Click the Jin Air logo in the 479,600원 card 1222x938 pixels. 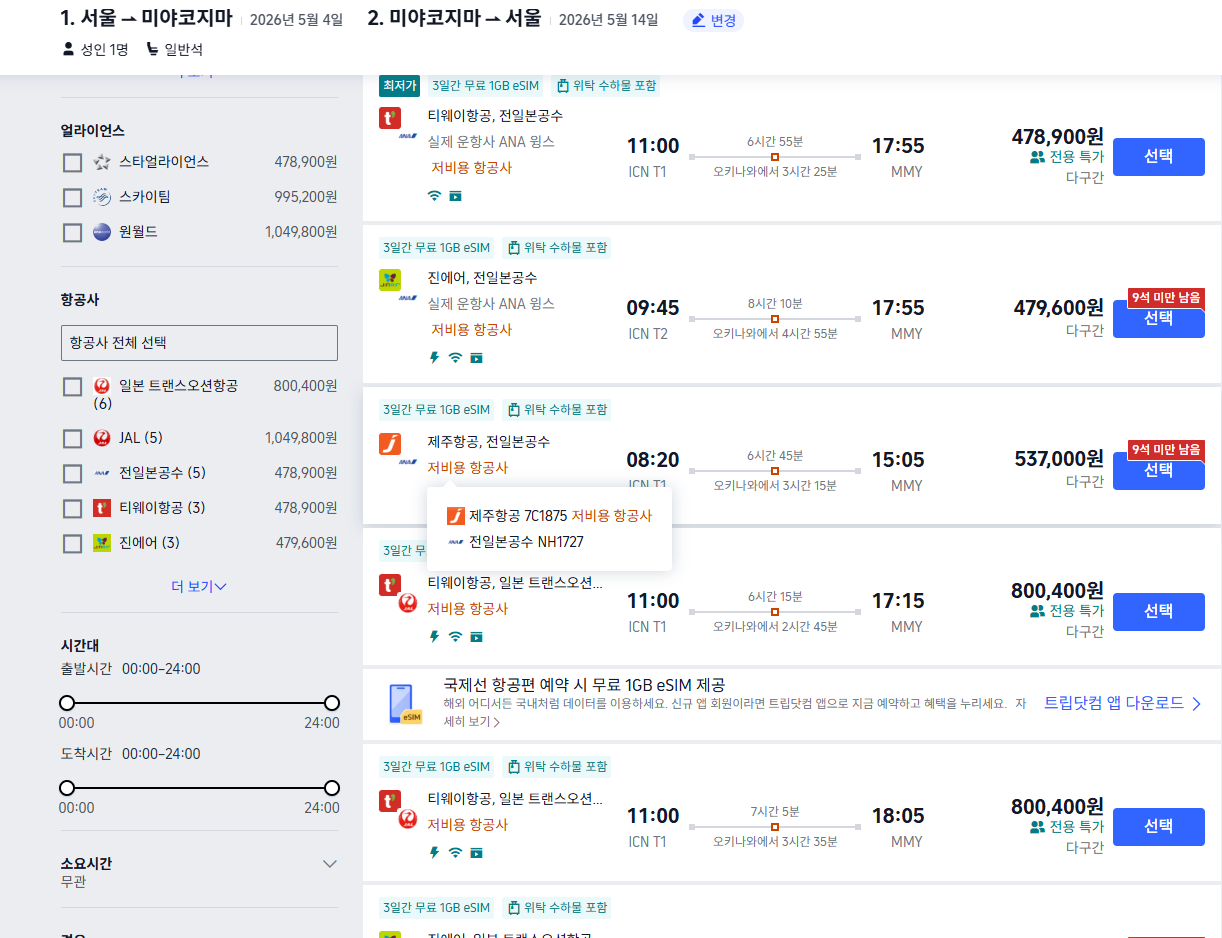tap(390, 280)
